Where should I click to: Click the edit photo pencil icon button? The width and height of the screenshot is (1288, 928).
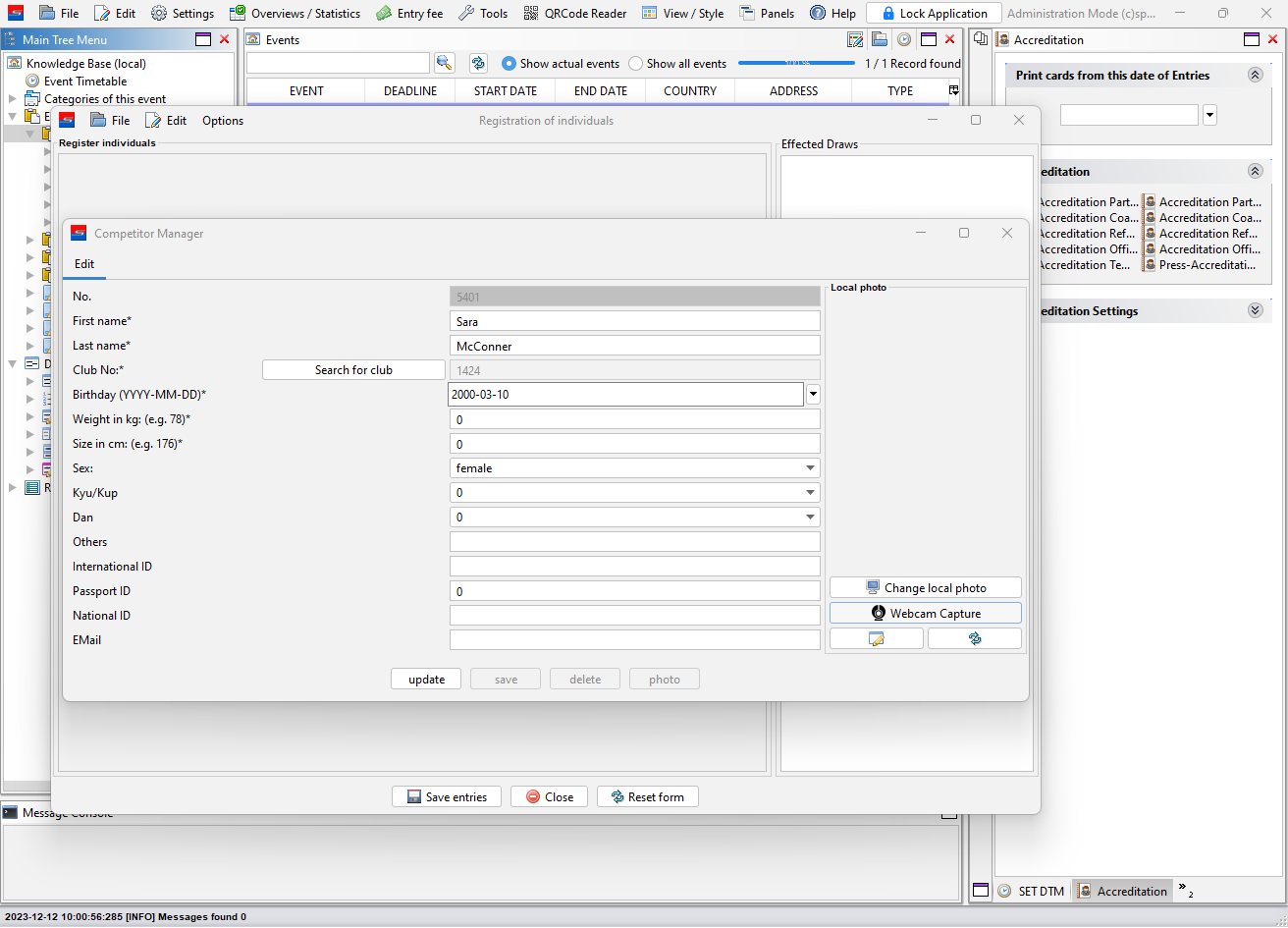(x=876, y=638)
